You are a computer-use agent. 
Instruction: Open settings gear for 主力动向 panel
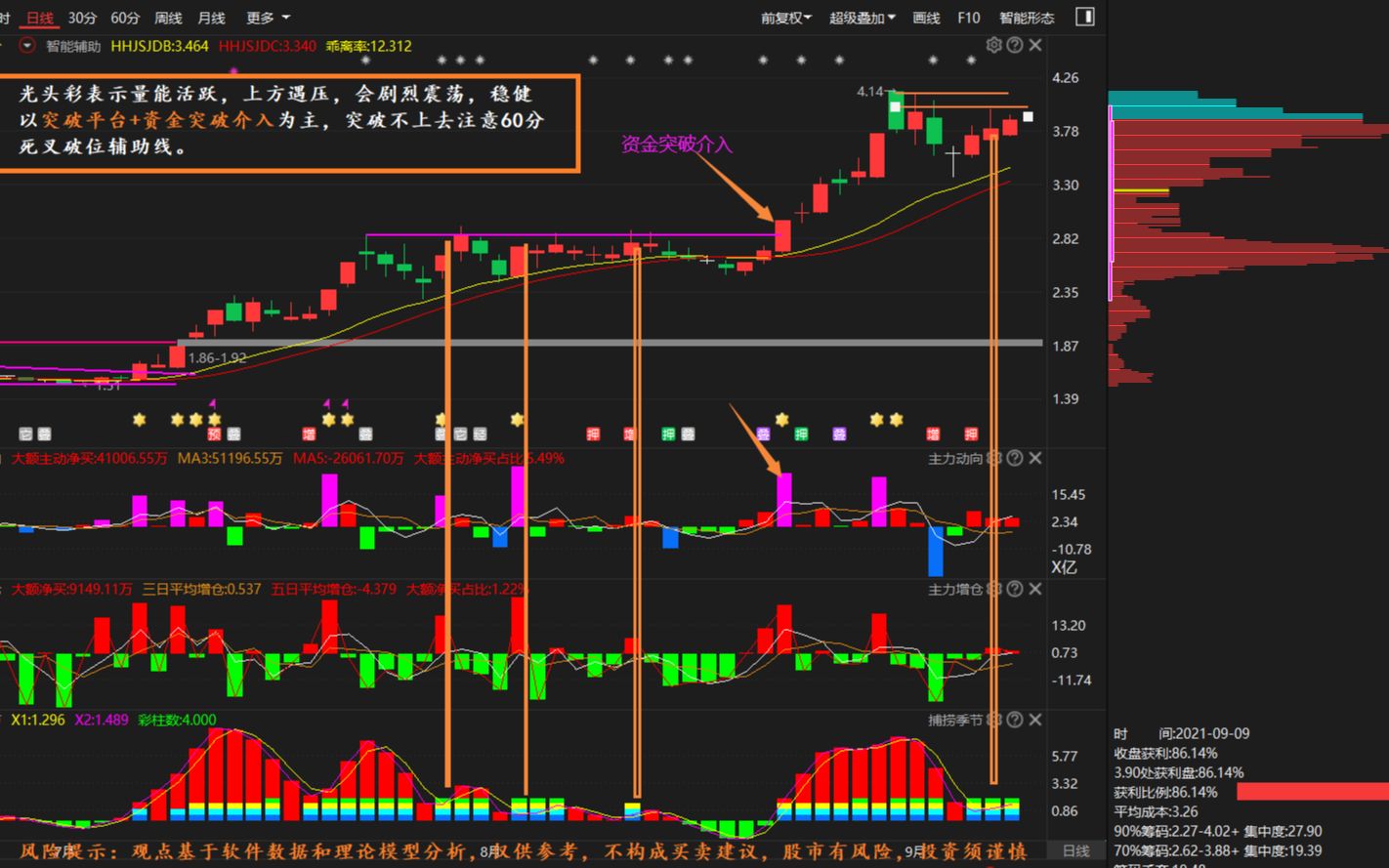993,458
